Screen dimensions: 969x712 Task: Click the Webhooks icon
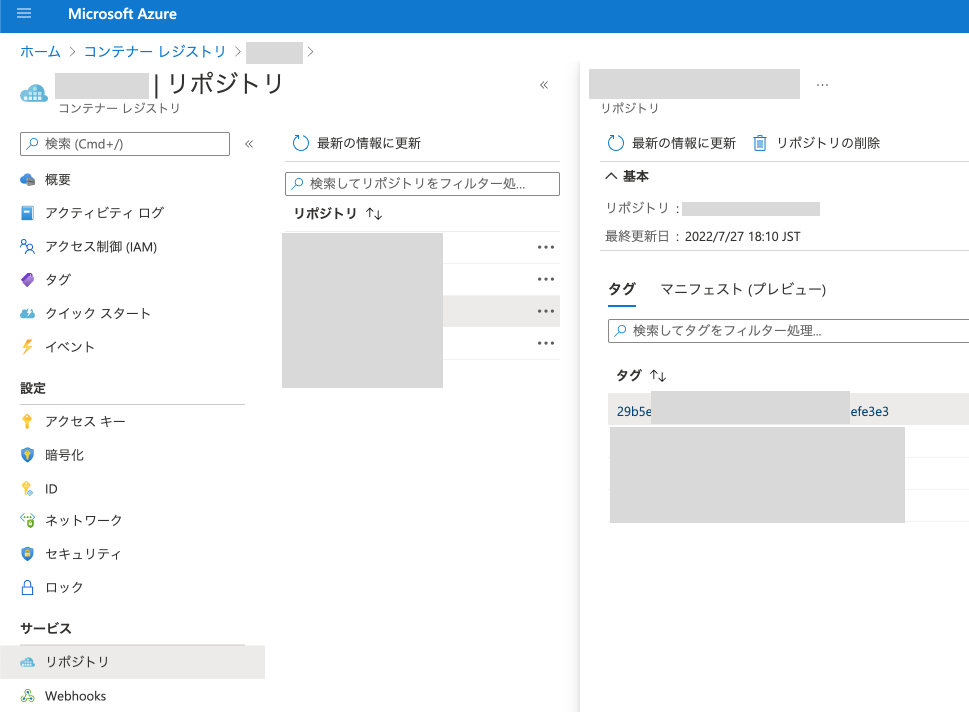point(27,696)
